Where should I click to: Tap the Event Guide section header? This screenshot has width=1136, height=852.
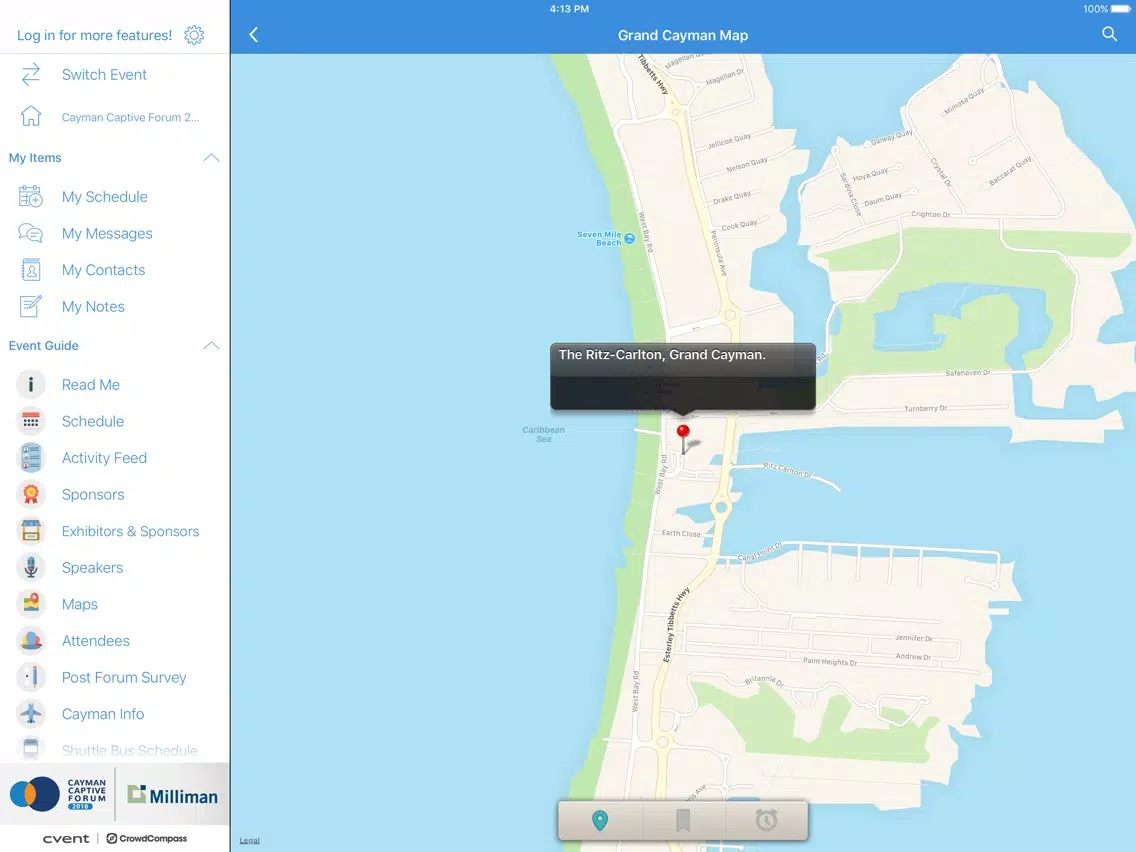tap(43, 346)
